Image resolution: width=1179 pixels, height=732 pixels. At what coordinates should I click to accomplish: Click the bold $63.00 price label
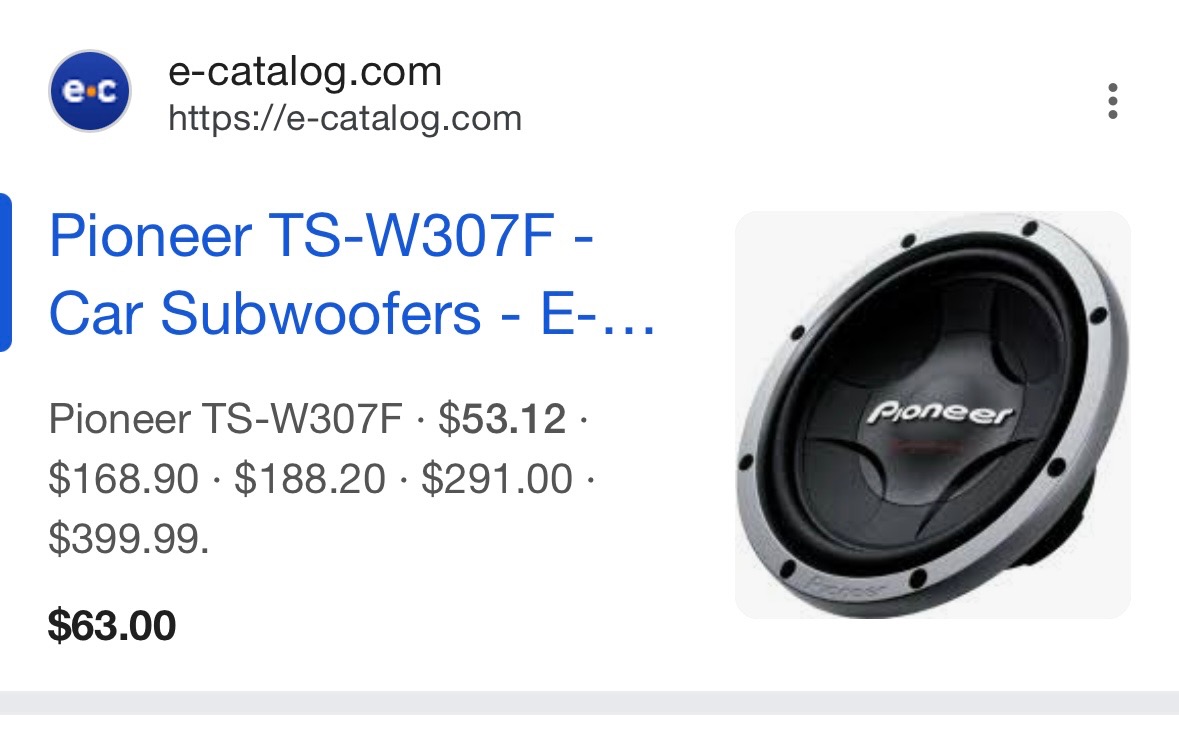(x=111, y=625)
